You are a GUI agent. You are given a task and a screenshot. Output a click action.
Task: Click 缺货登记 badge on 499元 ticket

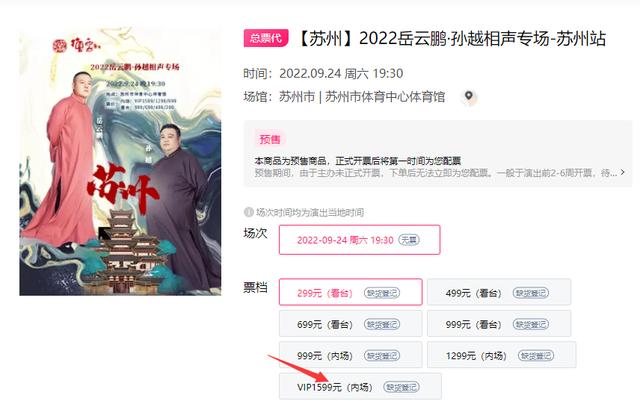click(531, 293)
